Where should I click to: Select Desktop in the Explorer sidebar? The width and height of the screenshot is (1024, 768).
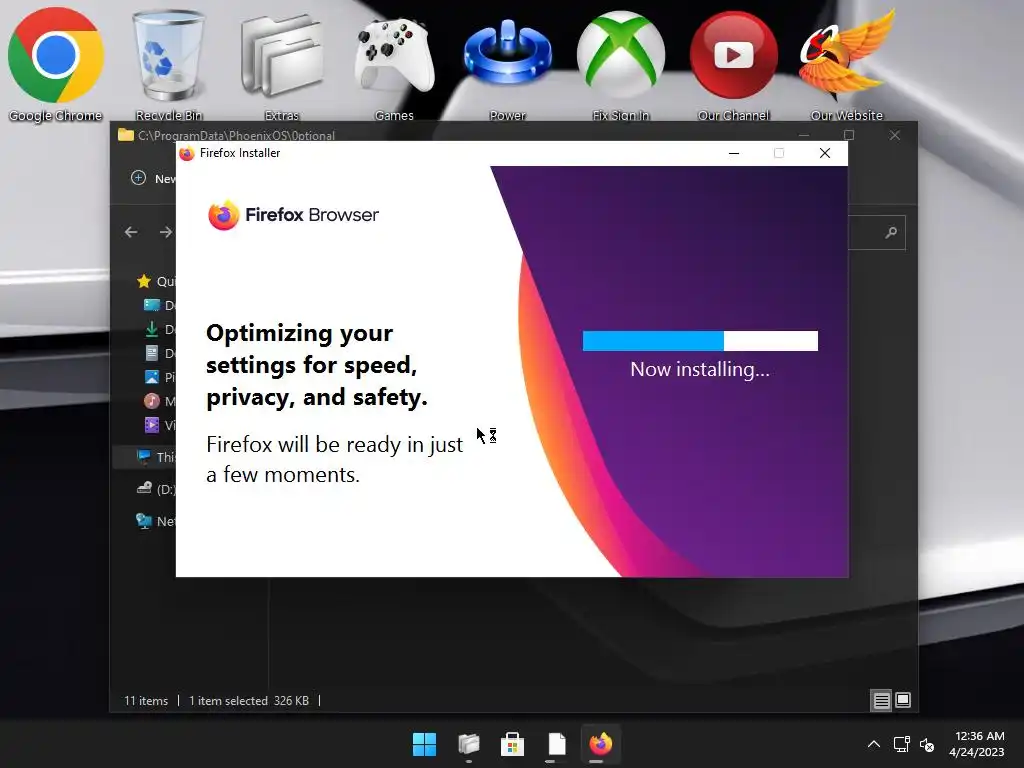point(159,305)
